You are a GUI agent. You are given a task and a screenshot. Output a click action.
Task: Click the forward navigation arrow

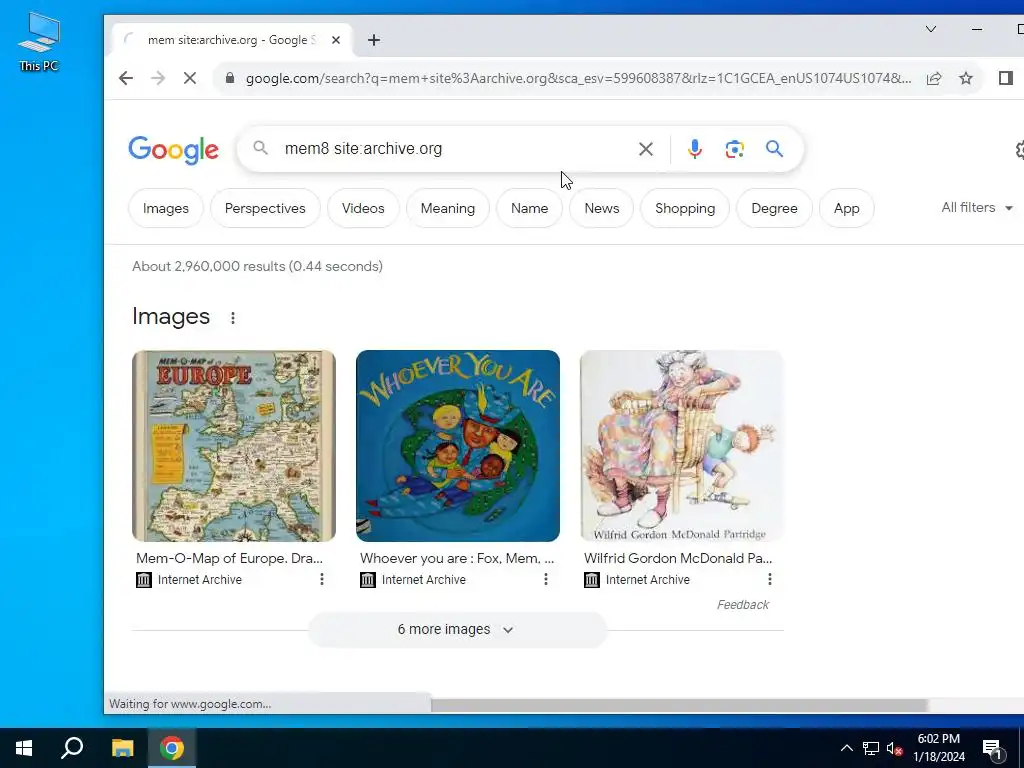click(157, 78)
